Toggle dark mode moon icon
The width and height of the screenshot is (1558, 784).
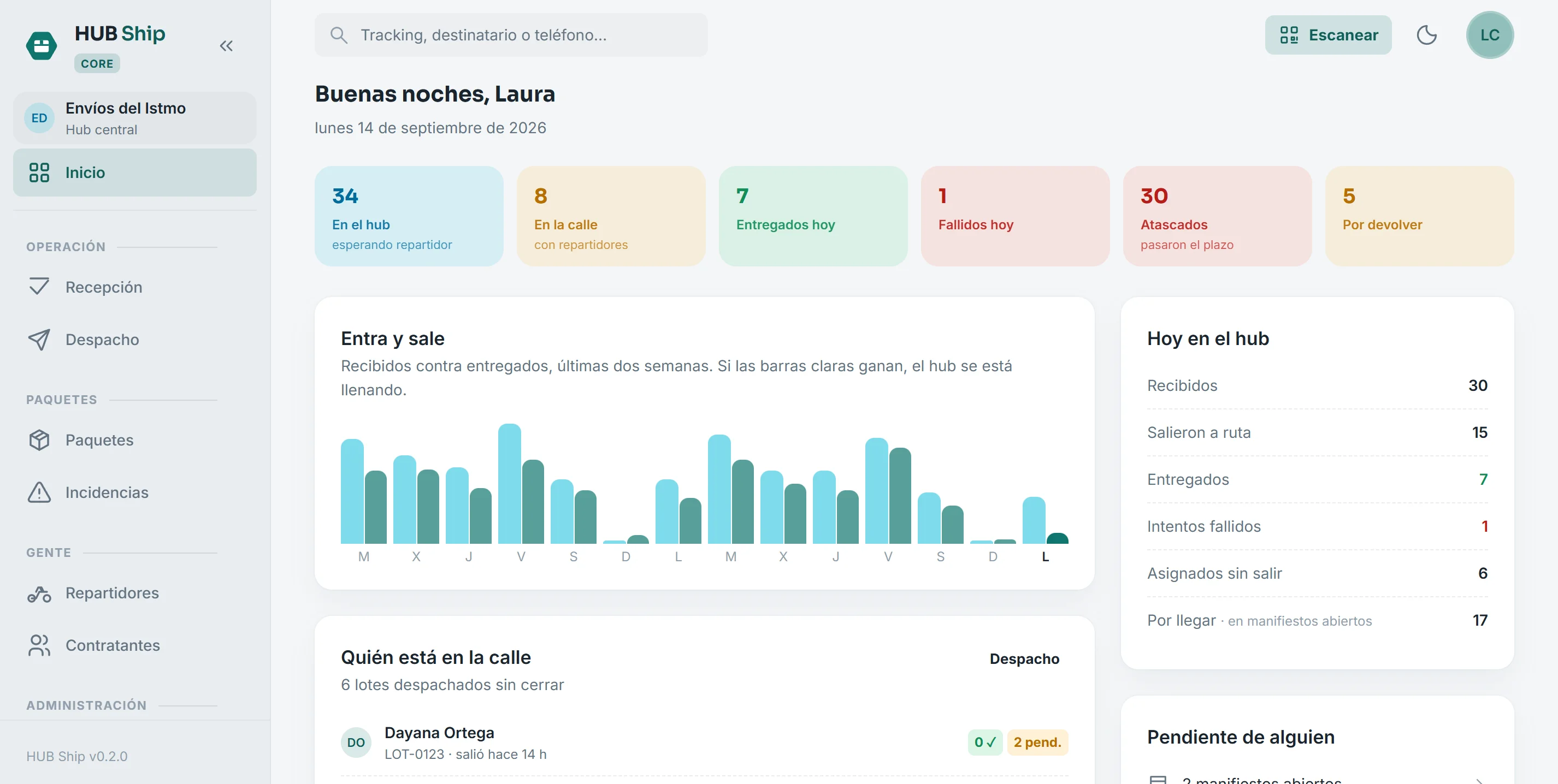1426,35
